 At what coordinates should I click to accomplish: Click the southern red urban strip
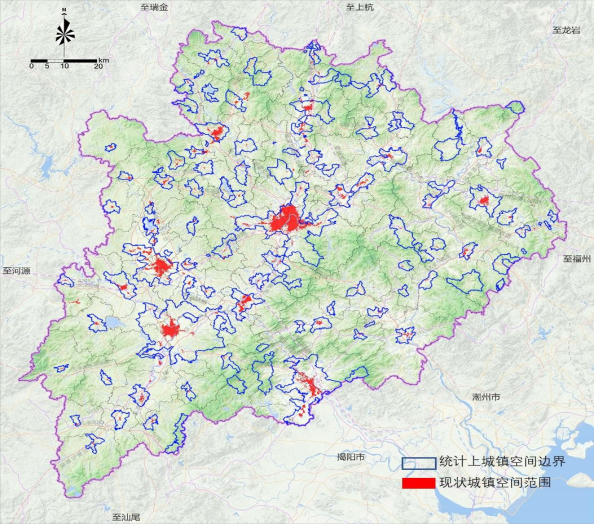[310, 384]
